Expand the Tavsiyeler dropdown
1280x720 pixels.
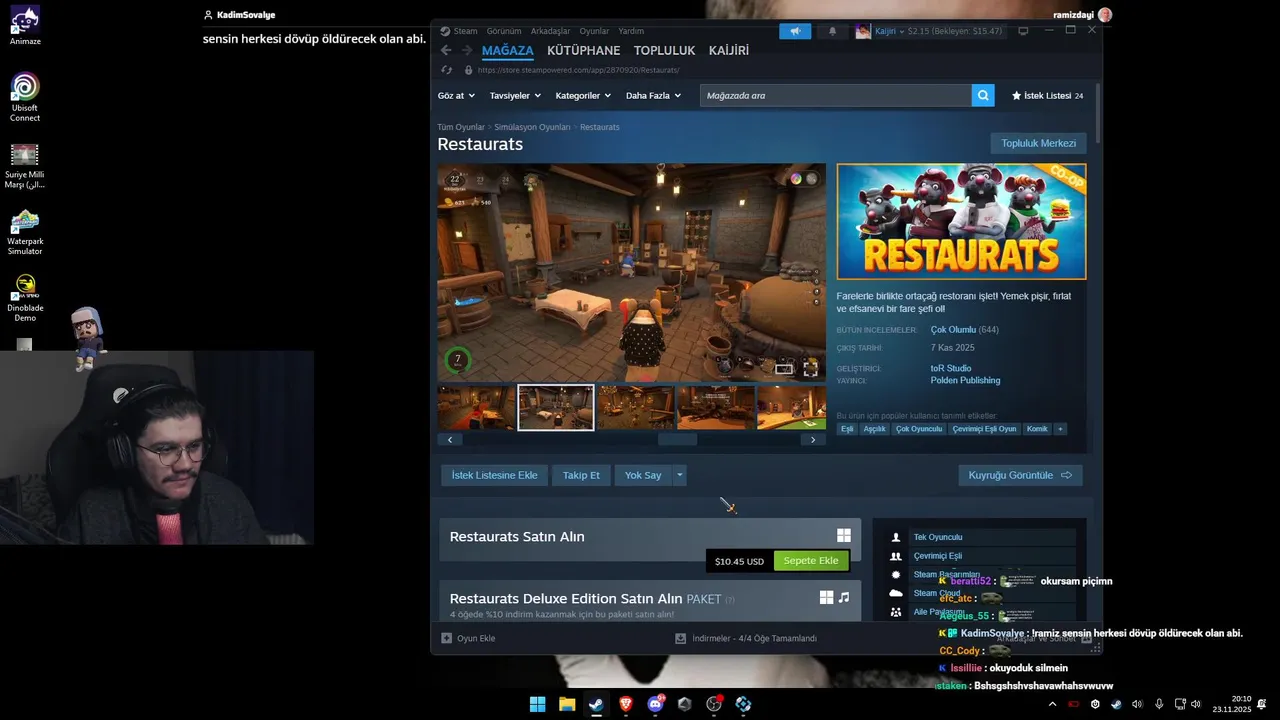coord(515,95)
